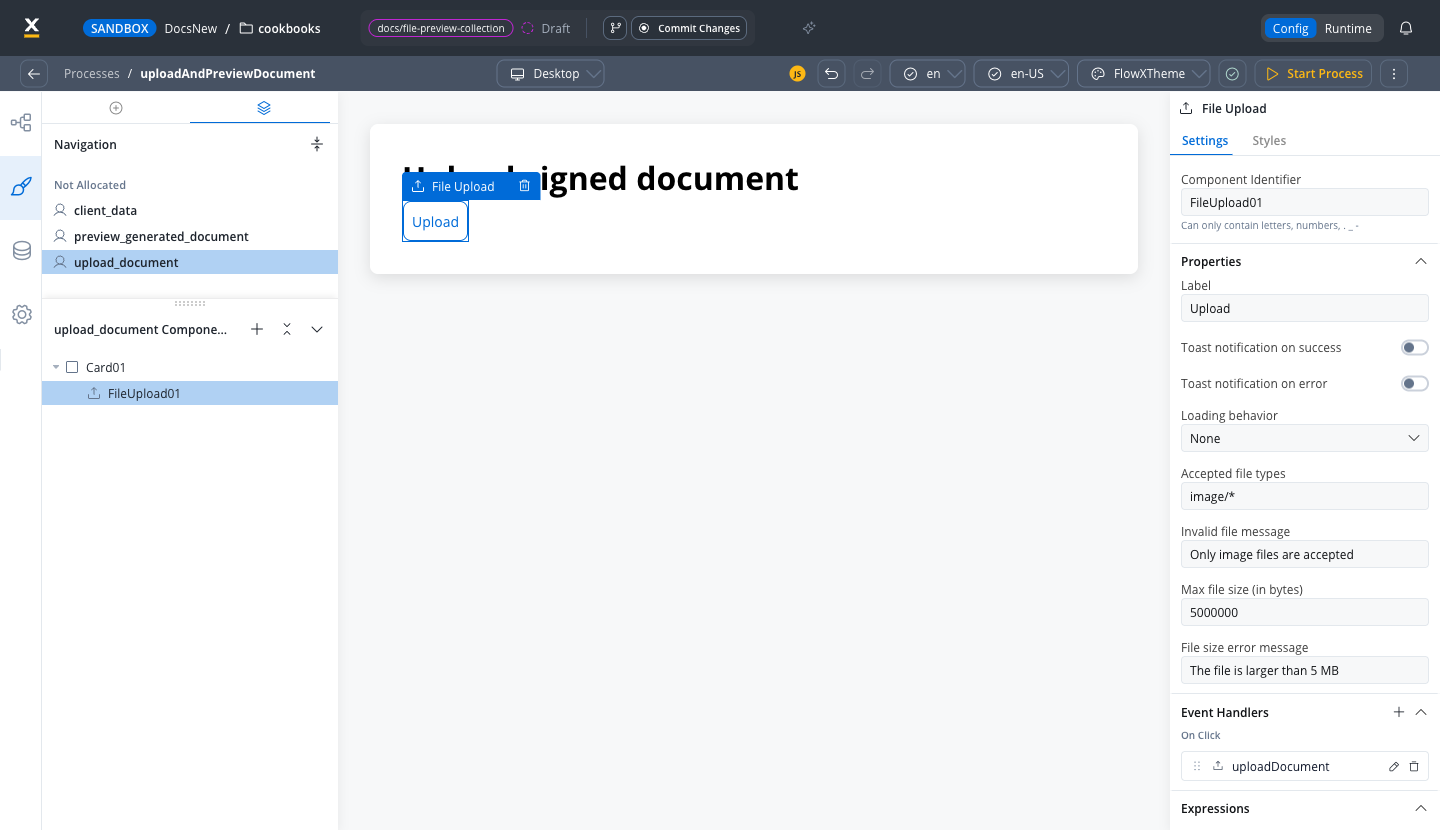Enable toast notification on success
Viewport: 1440px width, 830px height.
click(x=1414, y=348)
